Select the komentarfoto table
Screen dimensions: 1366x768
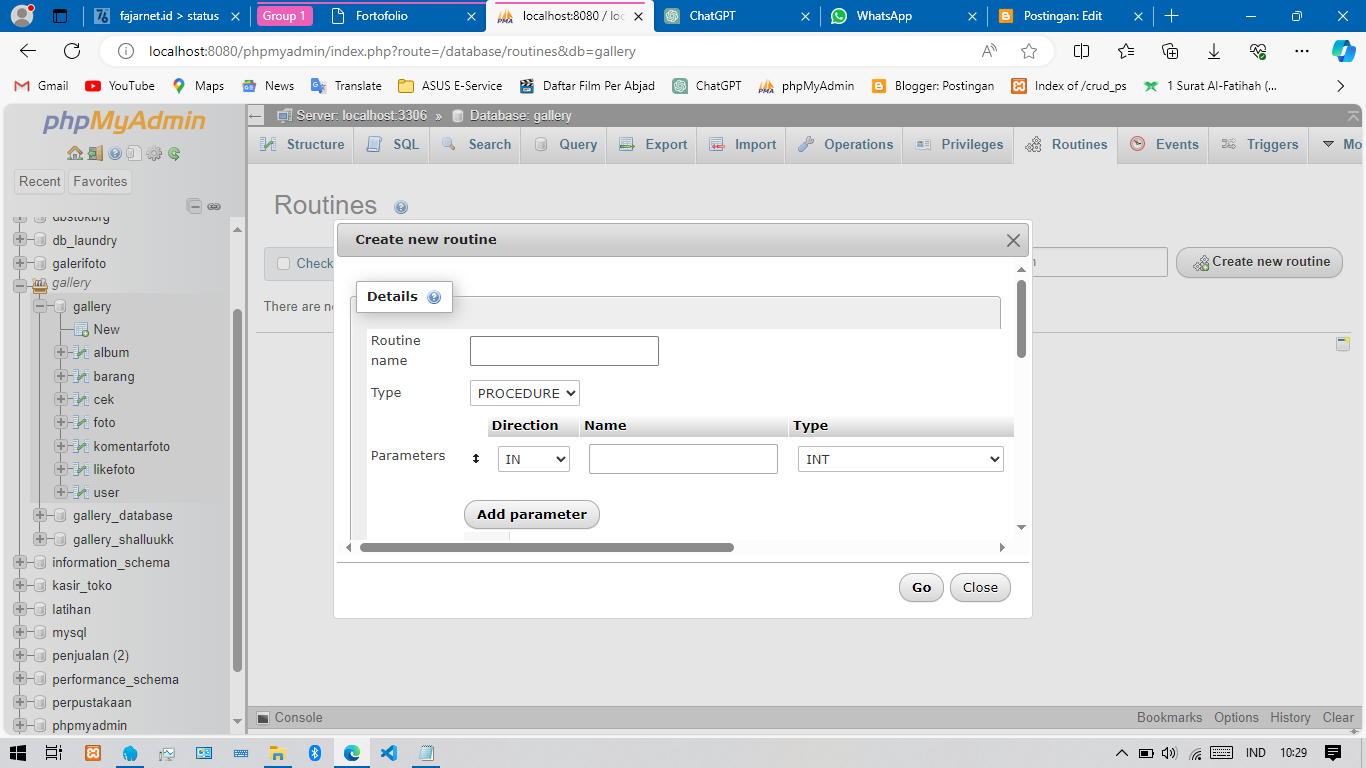coord(131,446)
